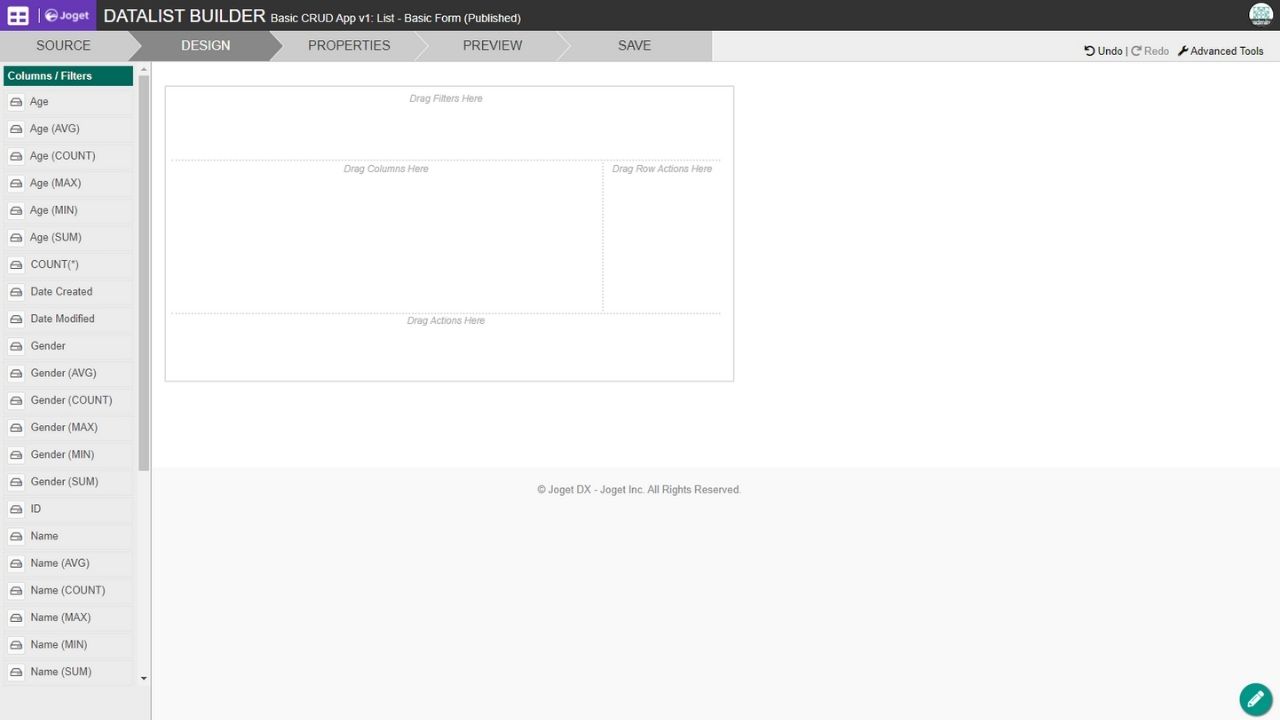
Task: Click the app grid icon in top-left corner
Action: click(18, 15)
